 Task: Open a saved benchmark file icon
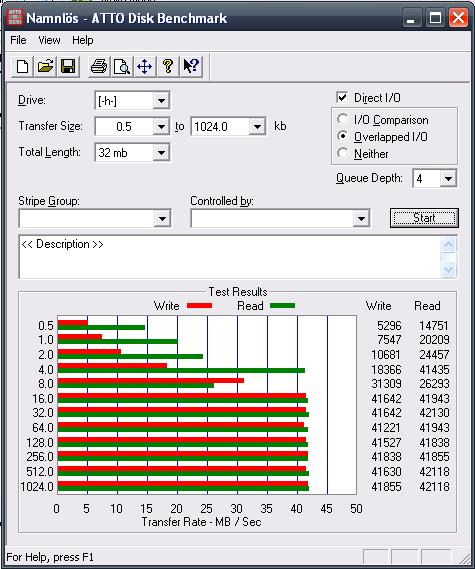click(45, 66)
